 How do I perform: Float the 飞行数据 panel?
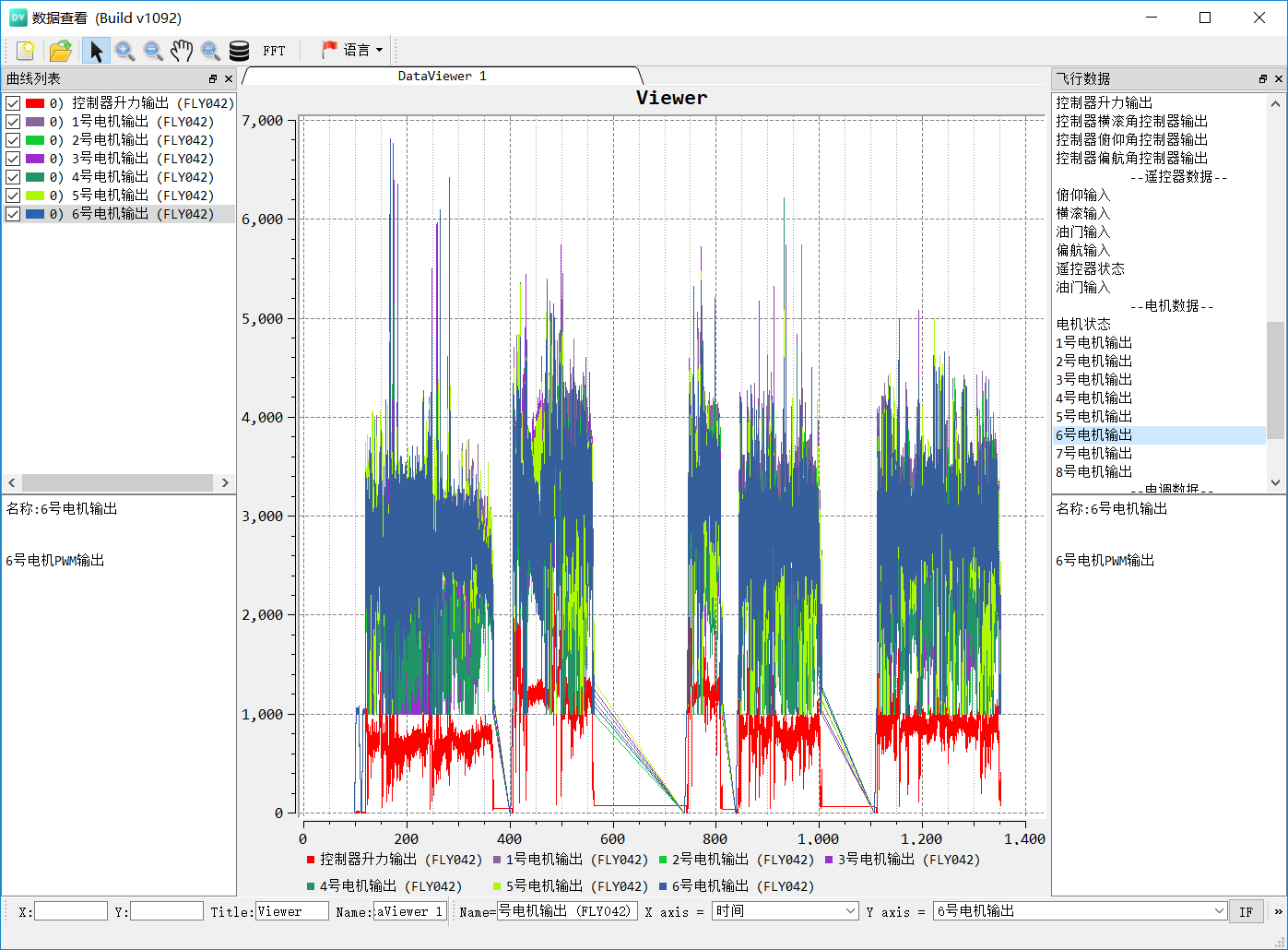pyautogui.click(x=1263, y=79)
